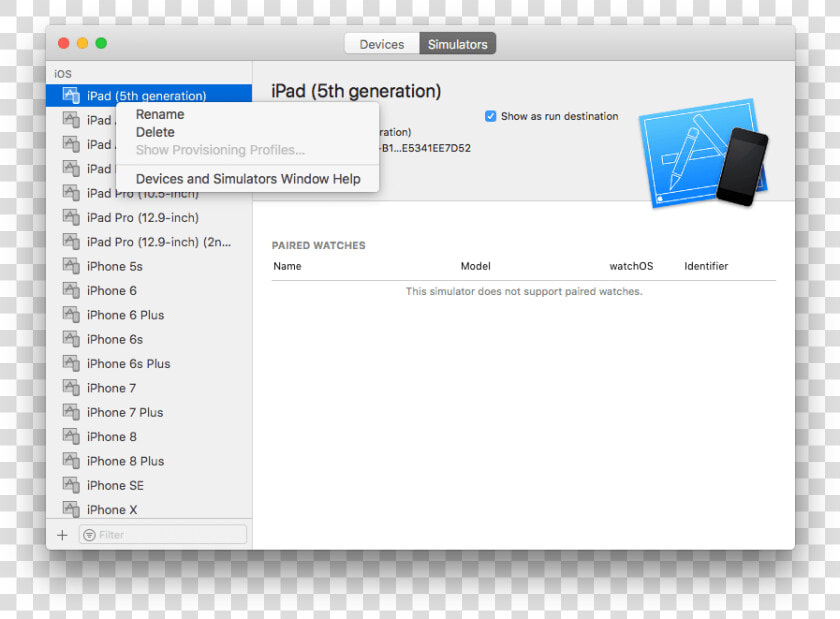This screenshot has height=619, width=840.
Task: Click the Name column header
Action: click(287, 266)
